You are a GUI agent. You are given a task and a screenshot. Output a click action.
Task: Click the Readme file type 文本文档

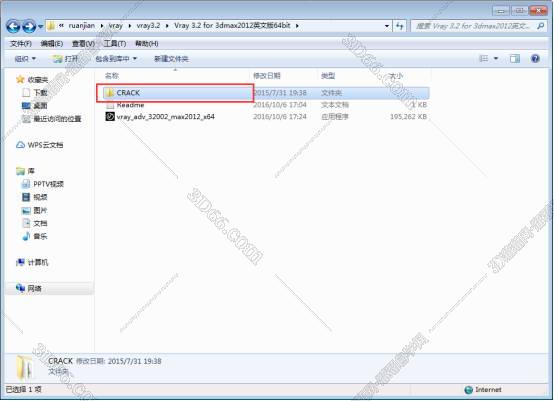[335, 105]
